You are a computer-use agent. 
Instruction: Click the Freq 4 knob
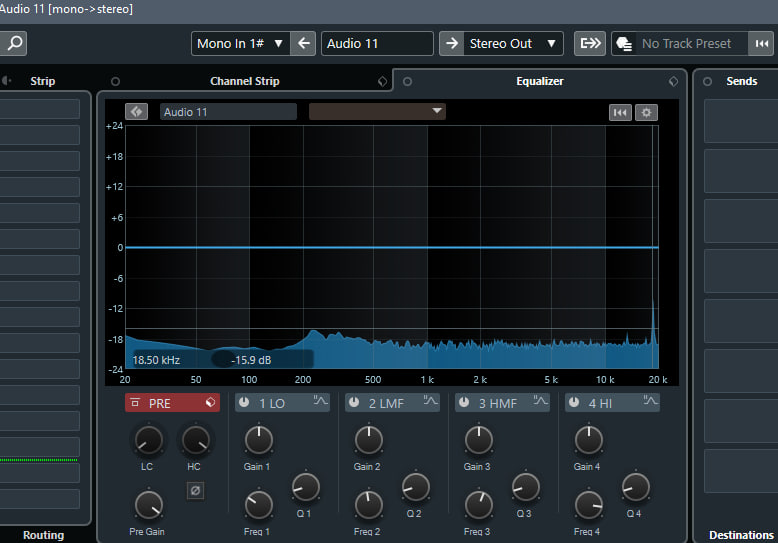pos(589,505)
